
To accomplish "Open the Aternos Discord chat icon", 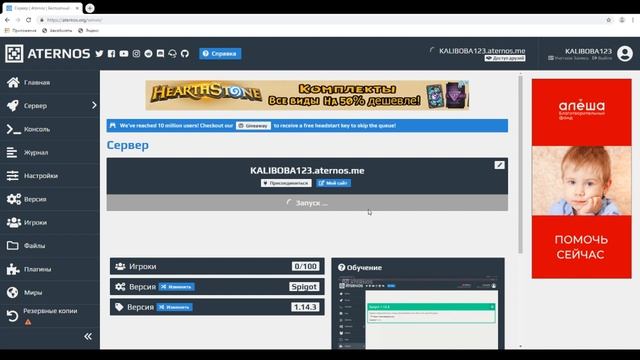I will tap(160, 53).
